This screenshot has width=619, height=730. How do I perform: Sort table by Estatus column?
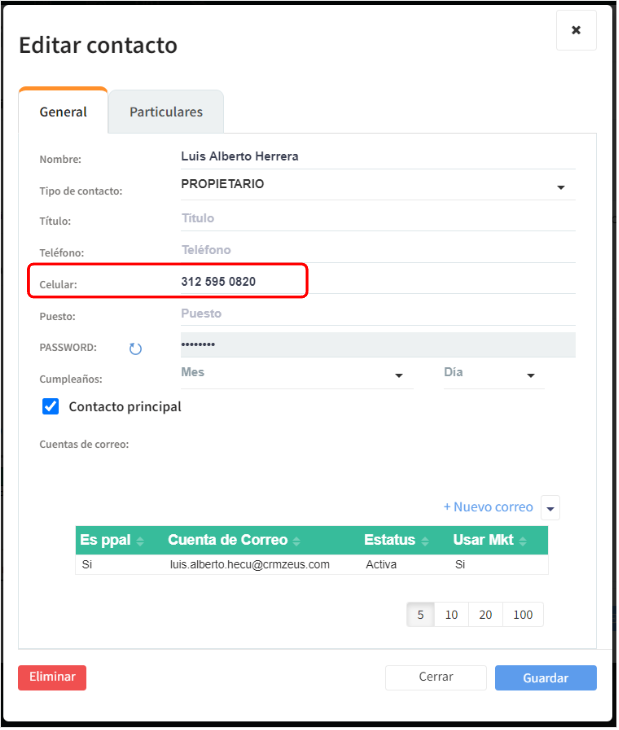398,540
